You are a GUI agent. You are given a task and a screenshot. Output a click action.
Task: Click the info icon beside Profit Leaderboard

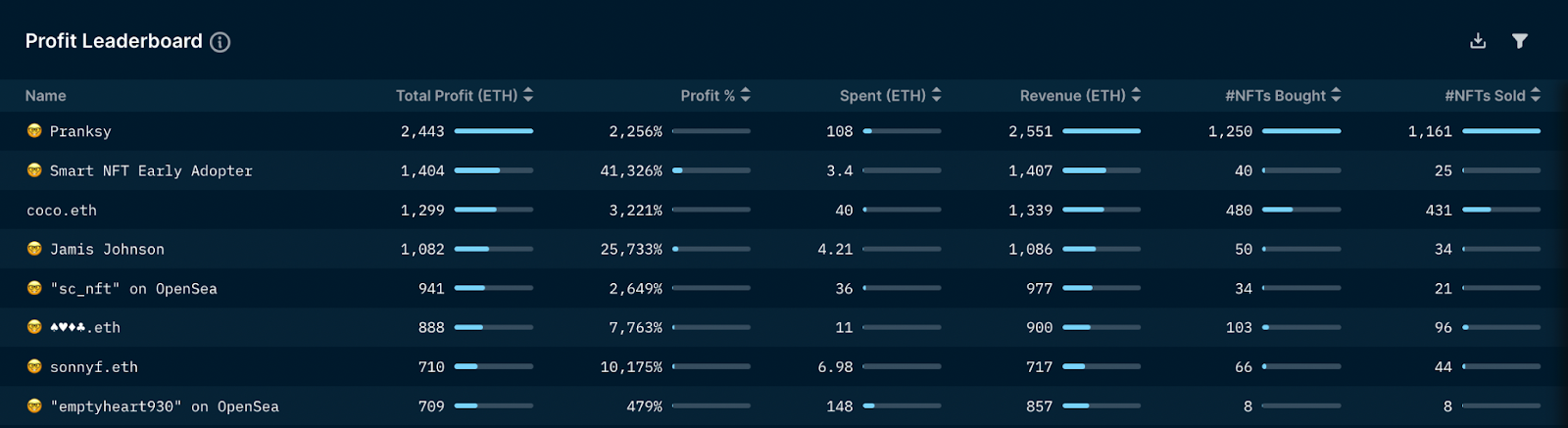(x=220, y=42)
